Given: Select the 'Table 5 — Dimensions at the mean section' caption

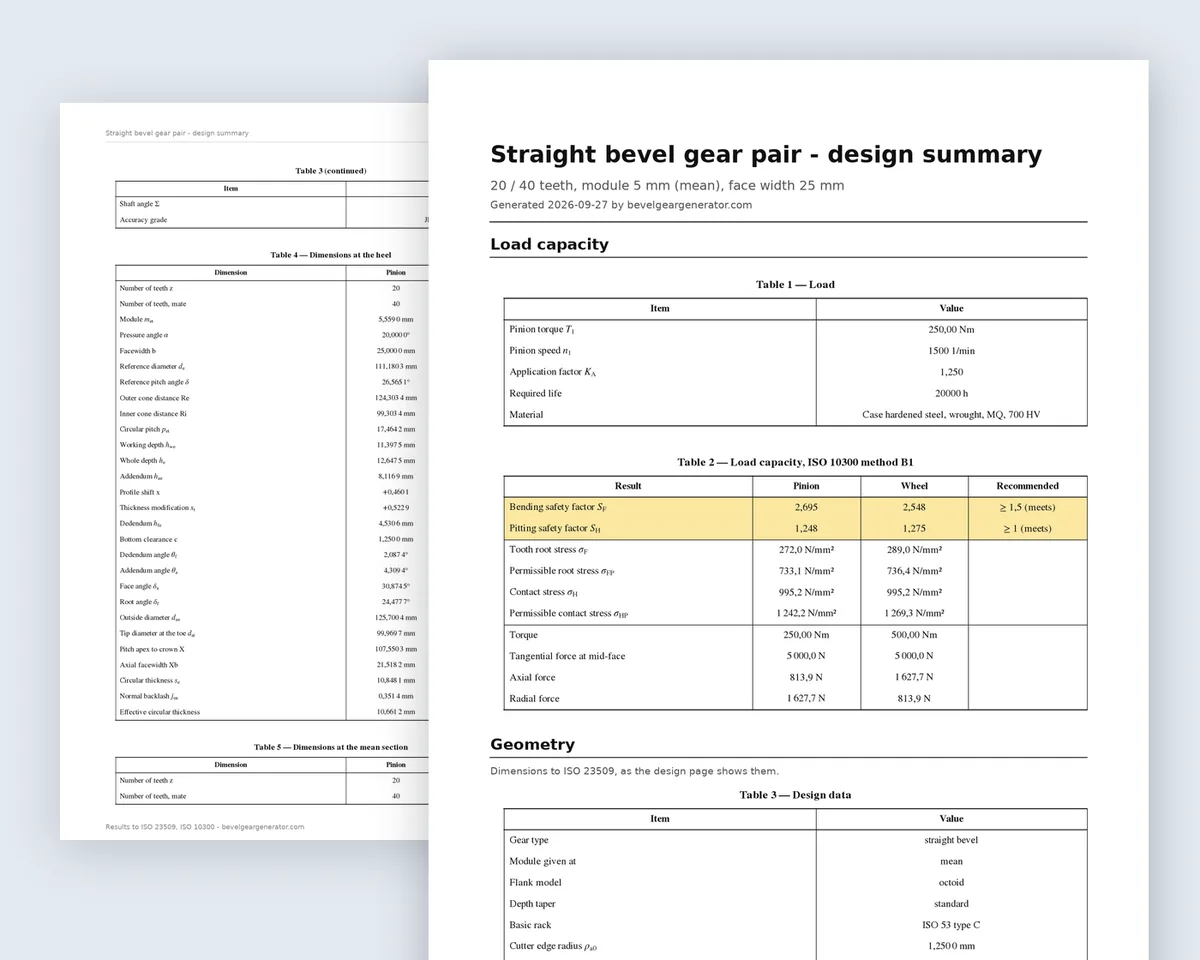Looking at the screenshot, I should coord(330,747).
